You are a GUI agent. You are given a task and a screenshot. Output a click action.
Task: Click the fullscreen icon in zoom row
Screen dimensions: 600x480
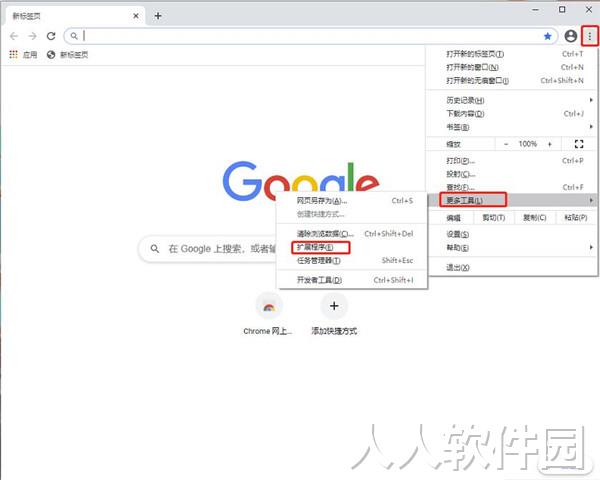tap(579, 144)
